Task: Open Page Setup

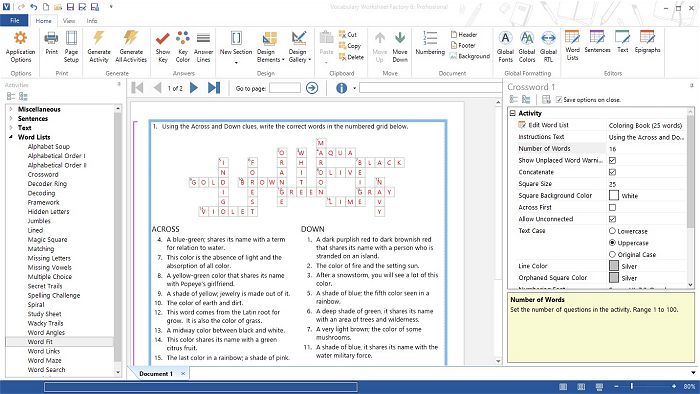Action: (x=71, y=46)
